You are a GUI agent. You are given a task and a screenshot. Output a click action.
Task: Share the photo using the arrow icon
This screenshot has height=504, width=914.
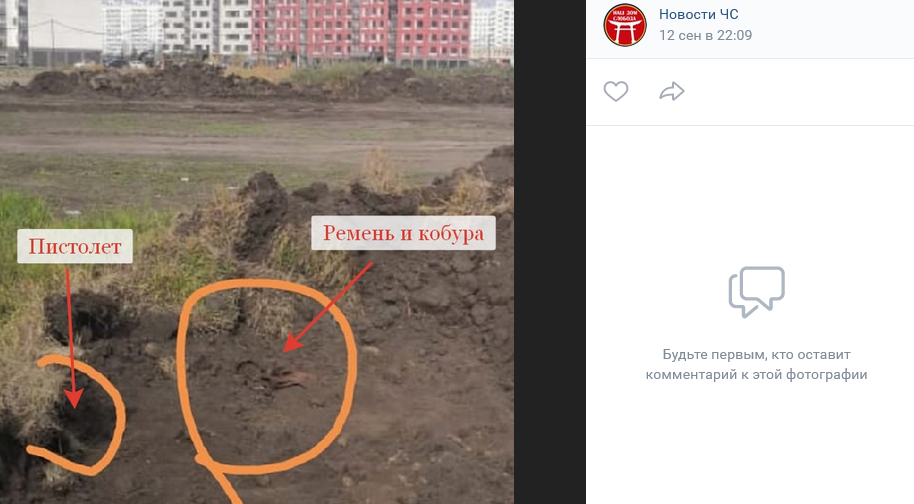(x=672, y=91)
